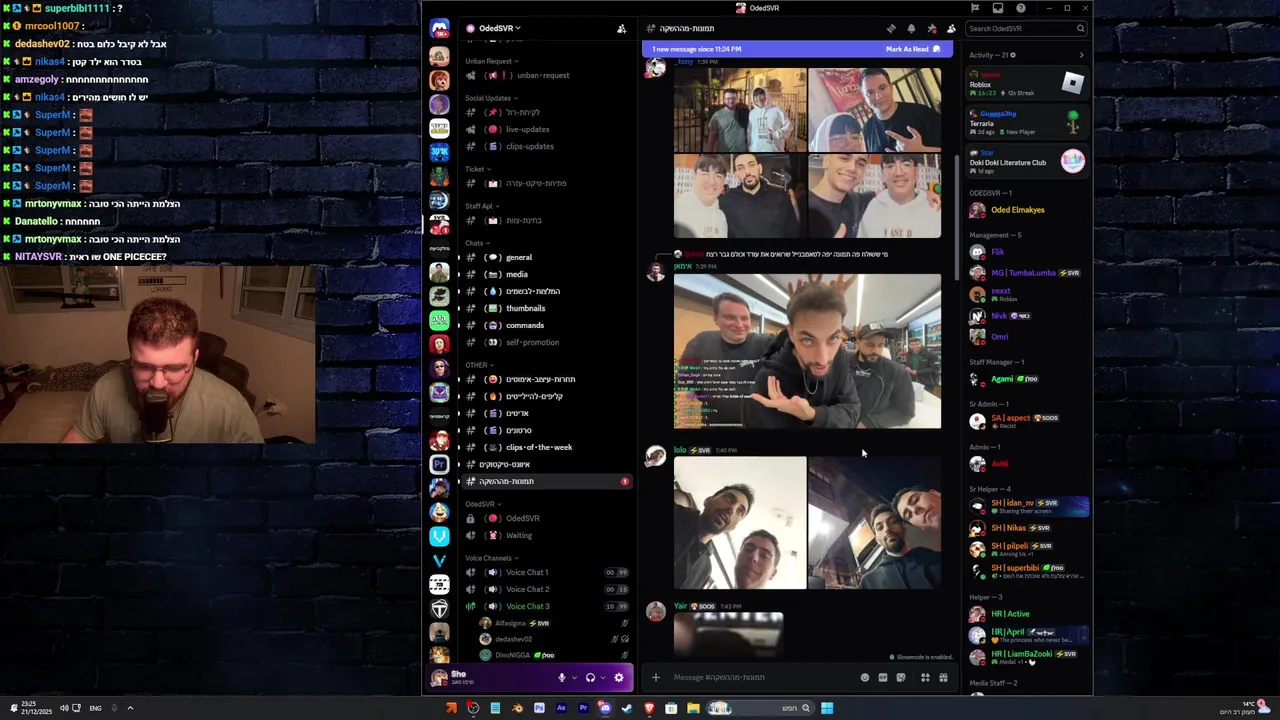The width and height of the screenshot is (1280, 720).
Task: Click the Search OdedSVR field
Action: click(x=1026, y=29)
